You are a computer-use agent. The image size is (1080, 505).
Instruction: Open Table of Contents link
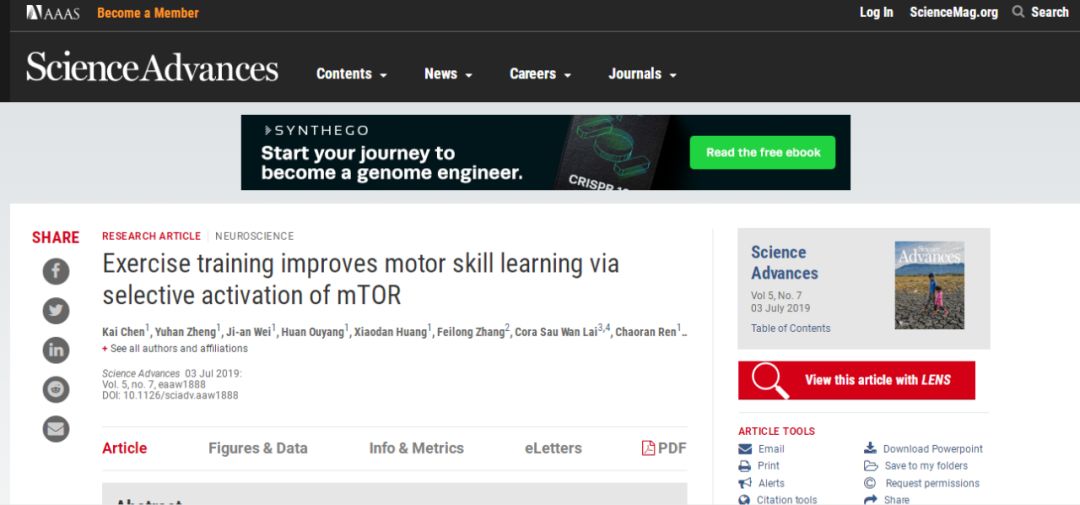791,328
